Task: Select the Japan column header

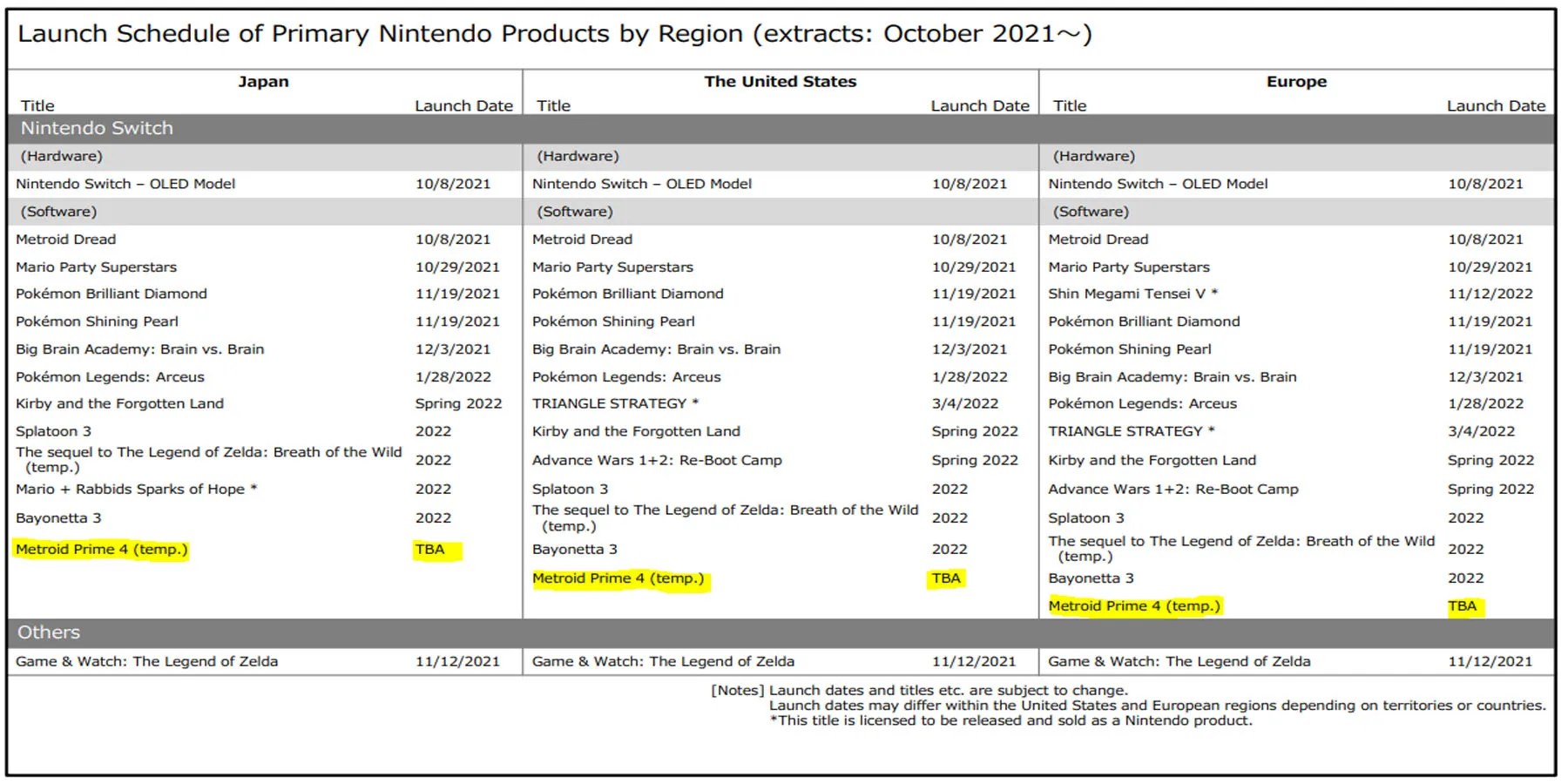Action: (x=263, y=81)
